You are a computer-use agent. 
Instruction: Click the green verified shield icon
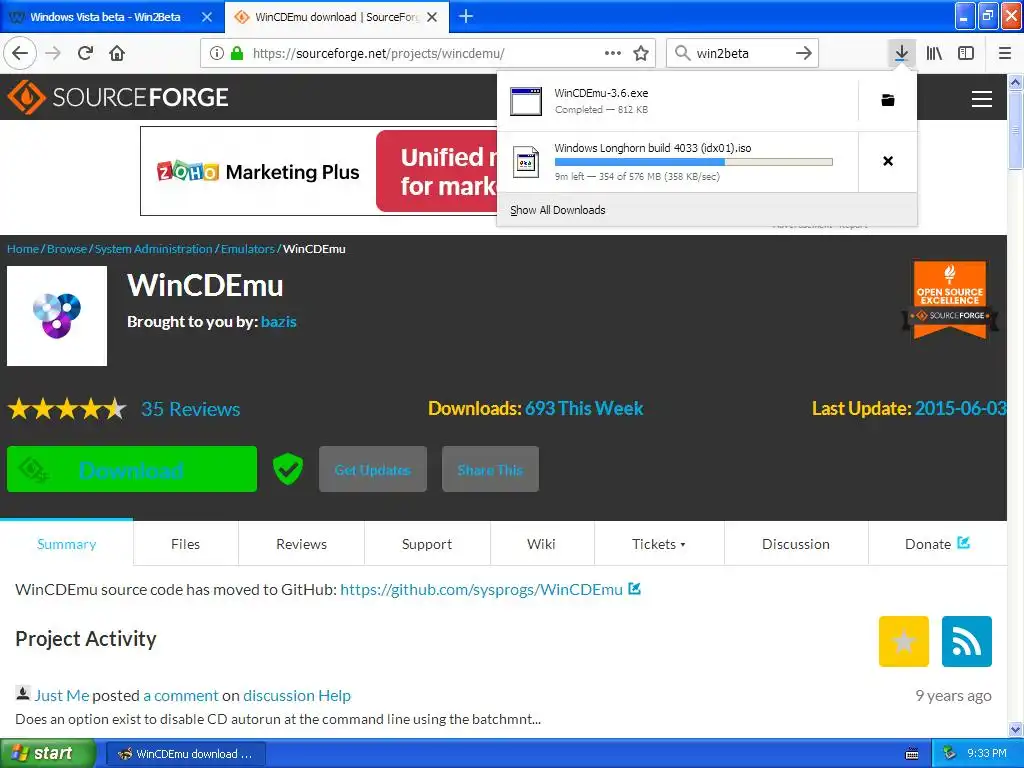point(287,469)
